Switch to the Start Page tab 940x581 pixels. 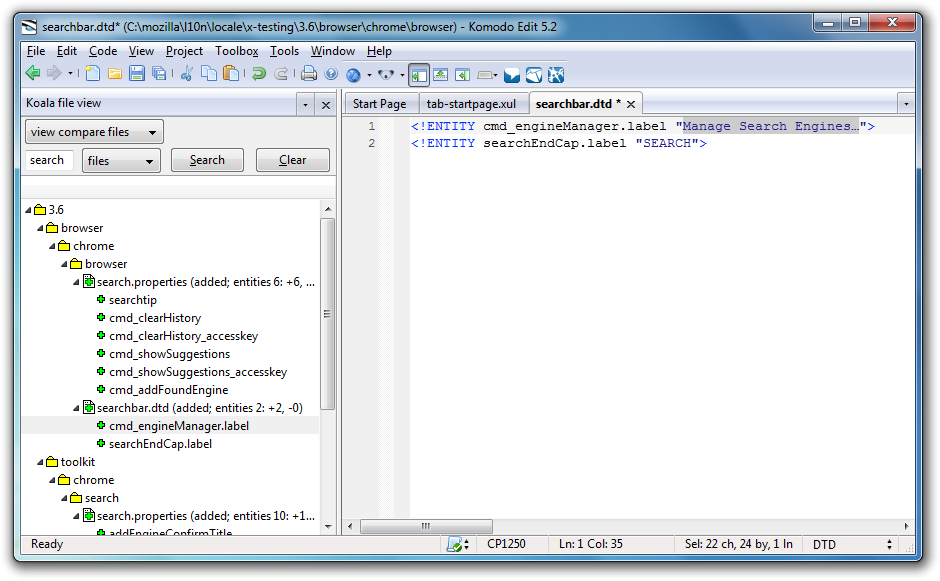(379, 104)
